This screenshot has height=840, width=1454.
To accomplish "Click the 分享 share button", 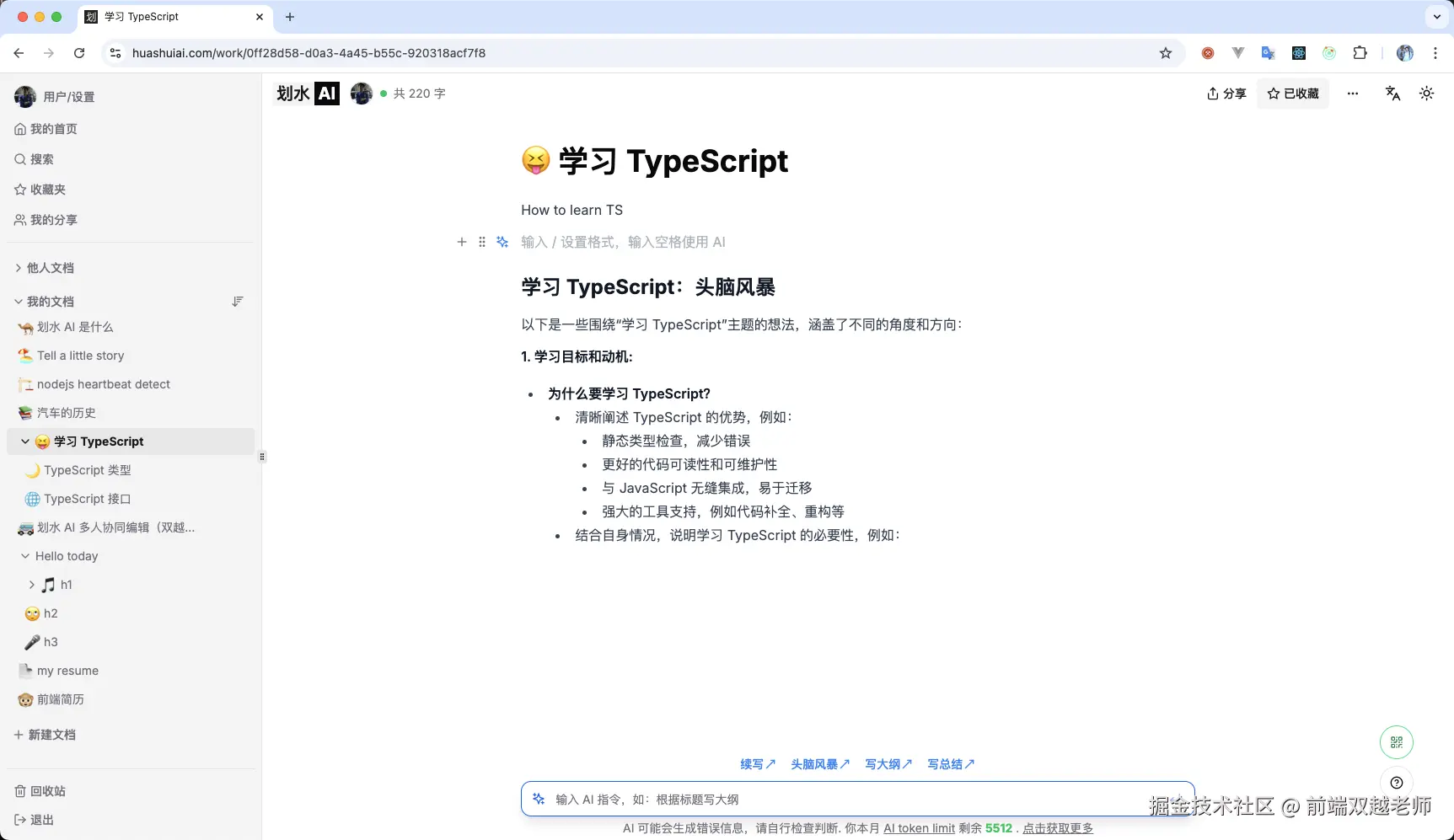I will click(1226, 94).
